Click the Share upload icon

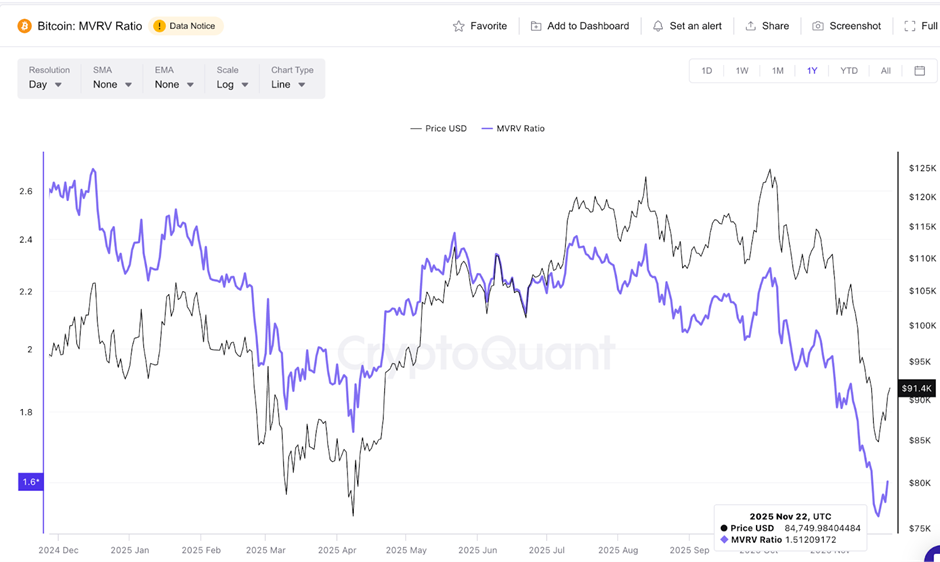[x=751, y=26]
